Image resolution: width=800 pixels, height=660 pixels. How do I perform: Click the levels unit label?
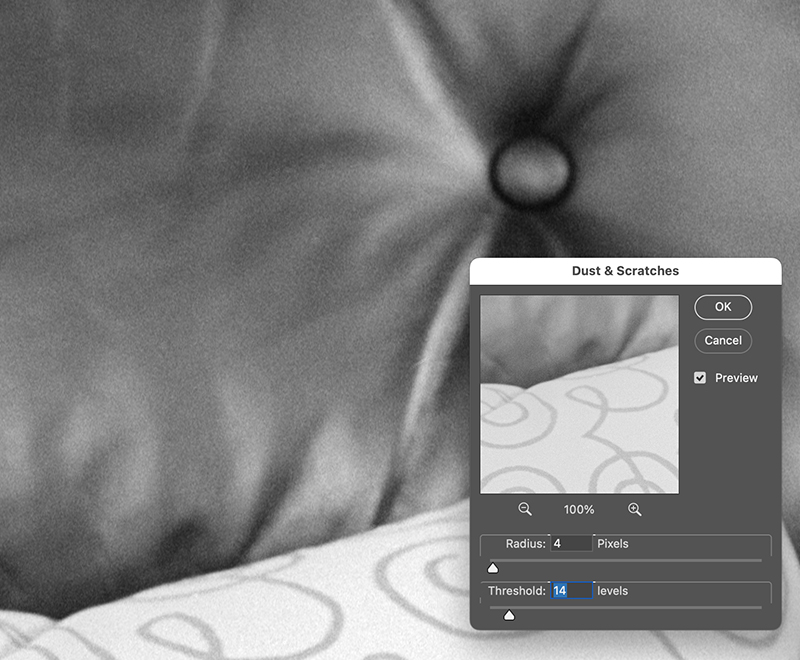pyautogui.click(x=612, y=591)
